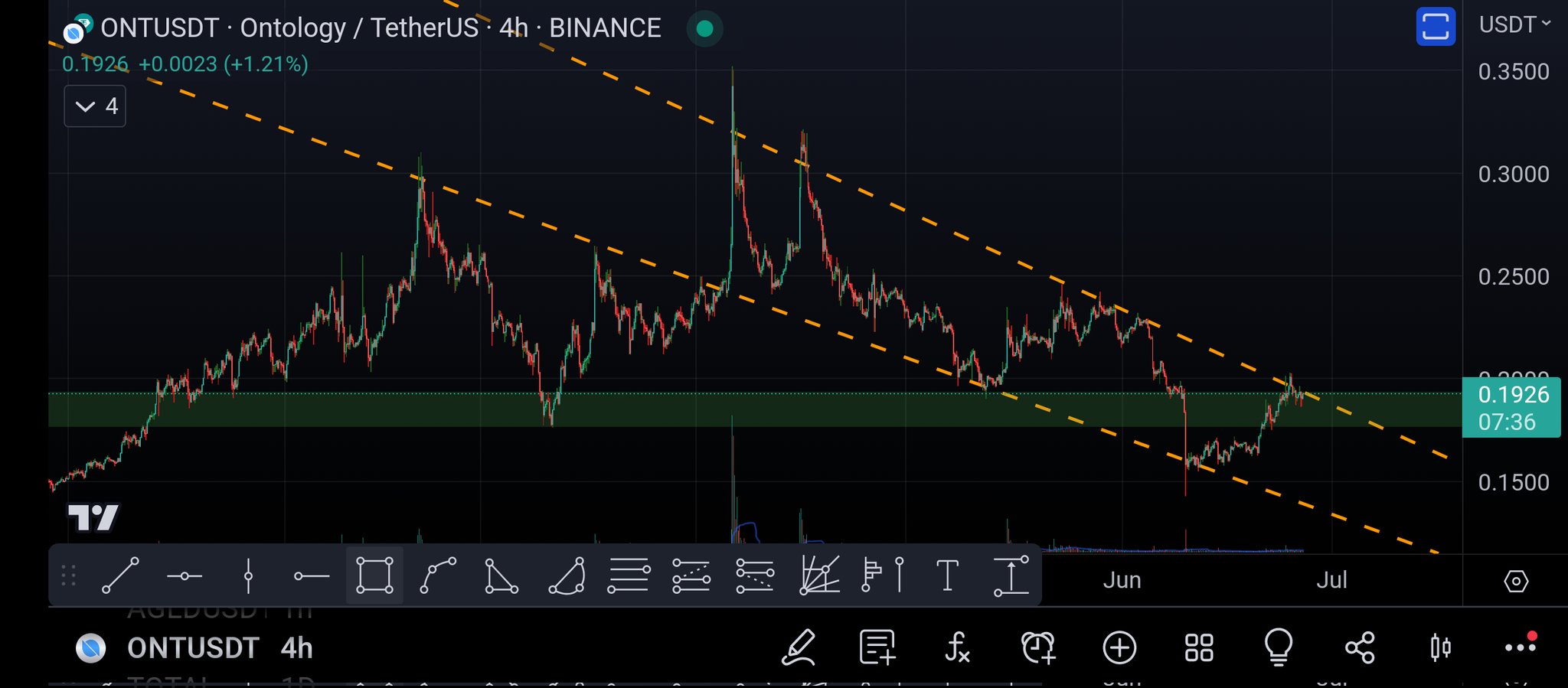Click the Jun date axis label

coord(1122,580)
